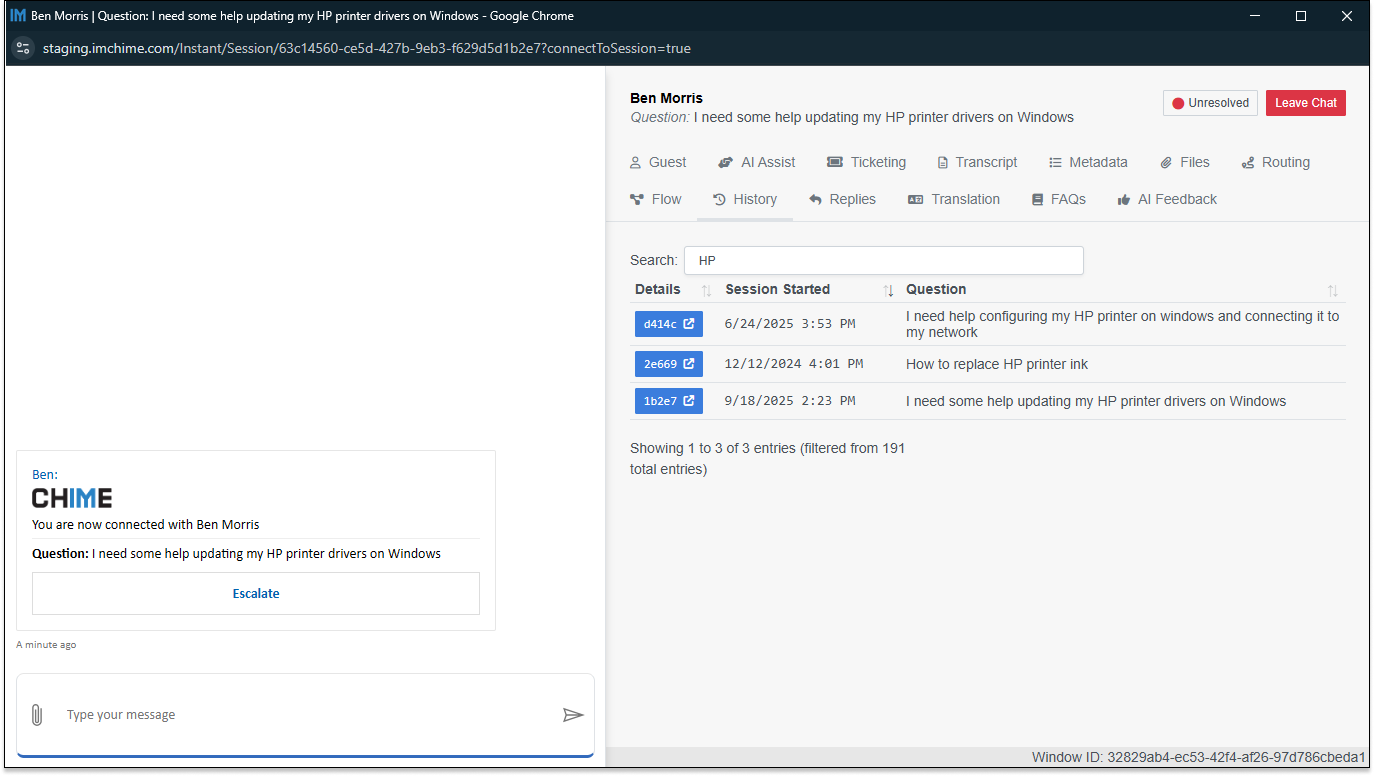Switch to the AI Assist tab

coord(757,163)
